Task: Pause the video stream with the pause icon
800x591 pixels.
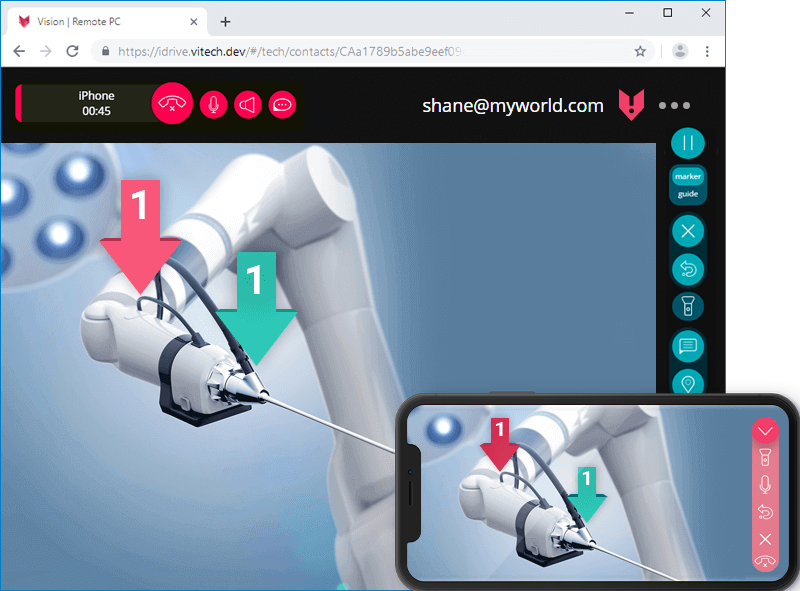Action: click(x=688, y=143)
